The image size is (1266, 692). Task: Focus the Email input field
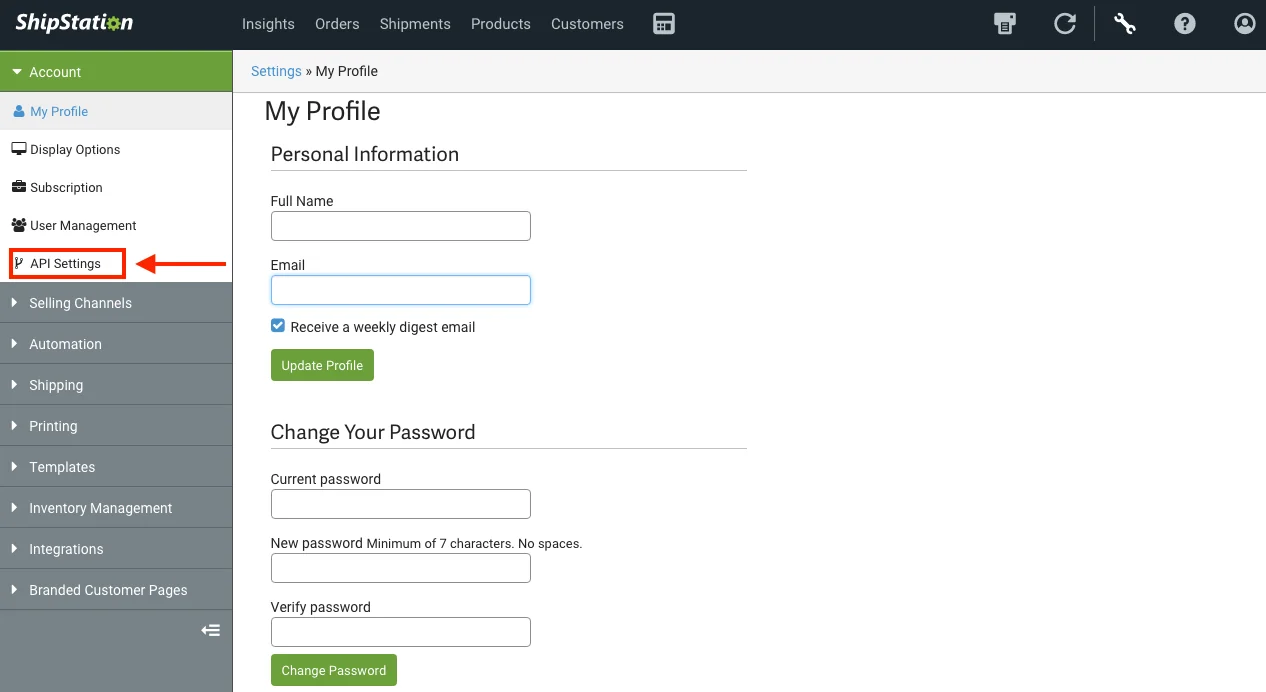tap(401, 290)
